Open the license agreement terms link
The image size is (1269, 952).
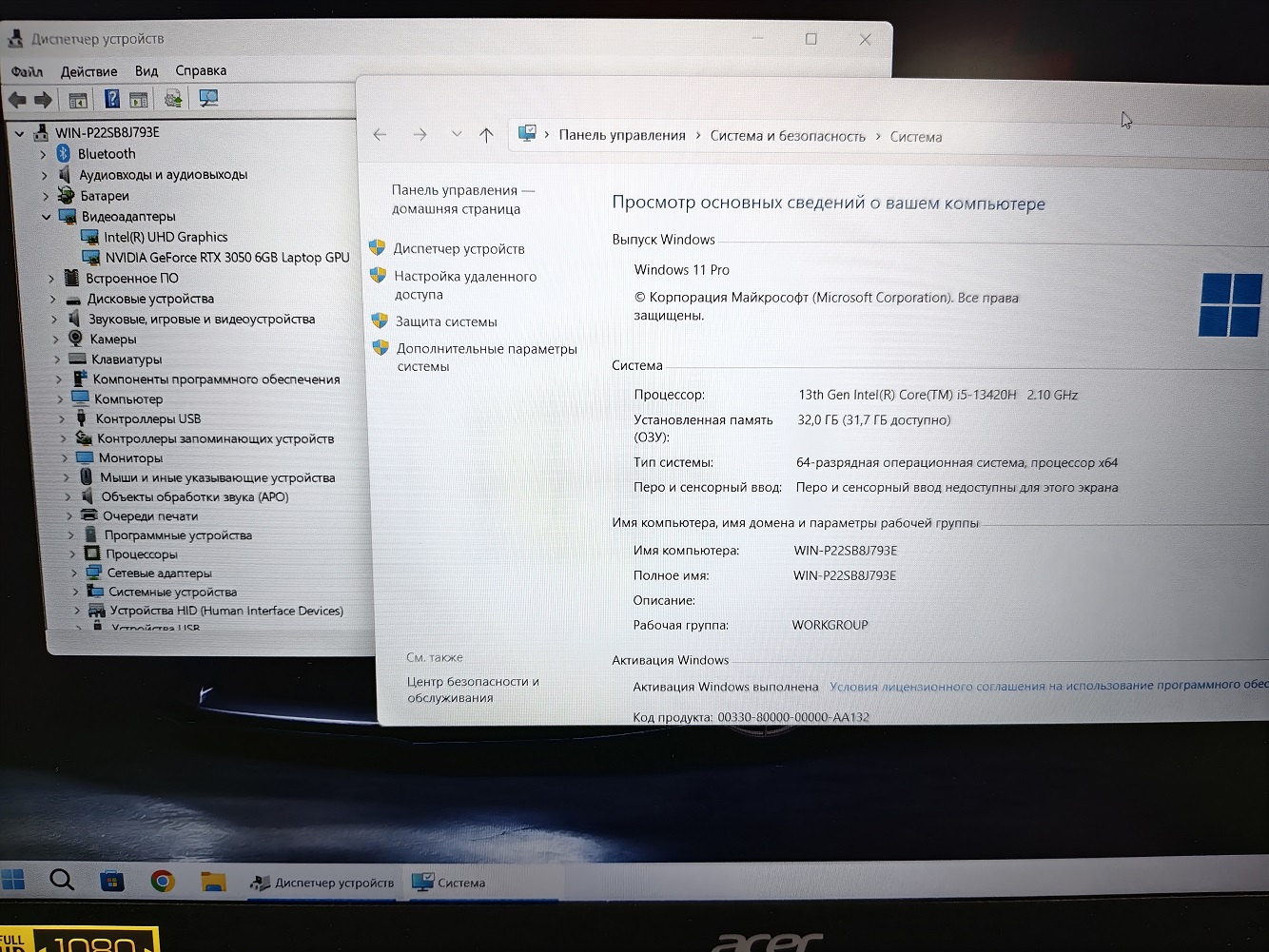1048,686
